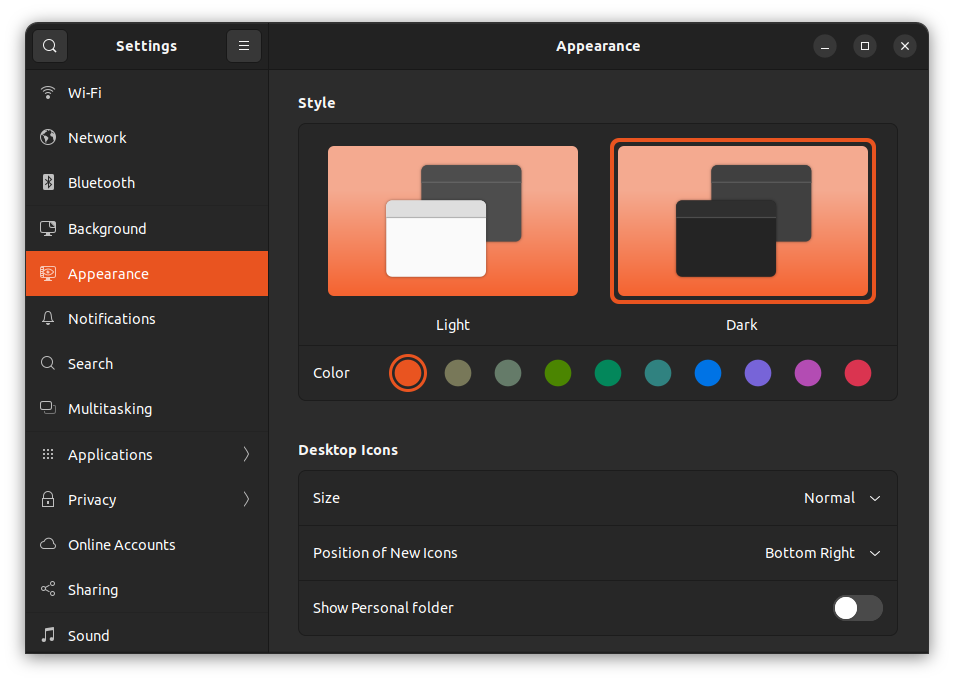Select the Light style option

click(x=453, y=221)
